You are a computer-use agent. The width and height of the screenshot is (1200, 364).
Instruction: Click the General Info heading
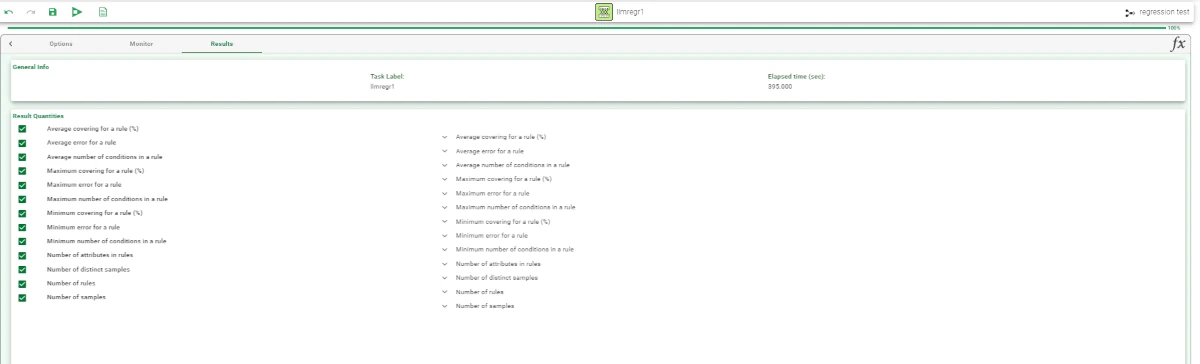(30, 67)
